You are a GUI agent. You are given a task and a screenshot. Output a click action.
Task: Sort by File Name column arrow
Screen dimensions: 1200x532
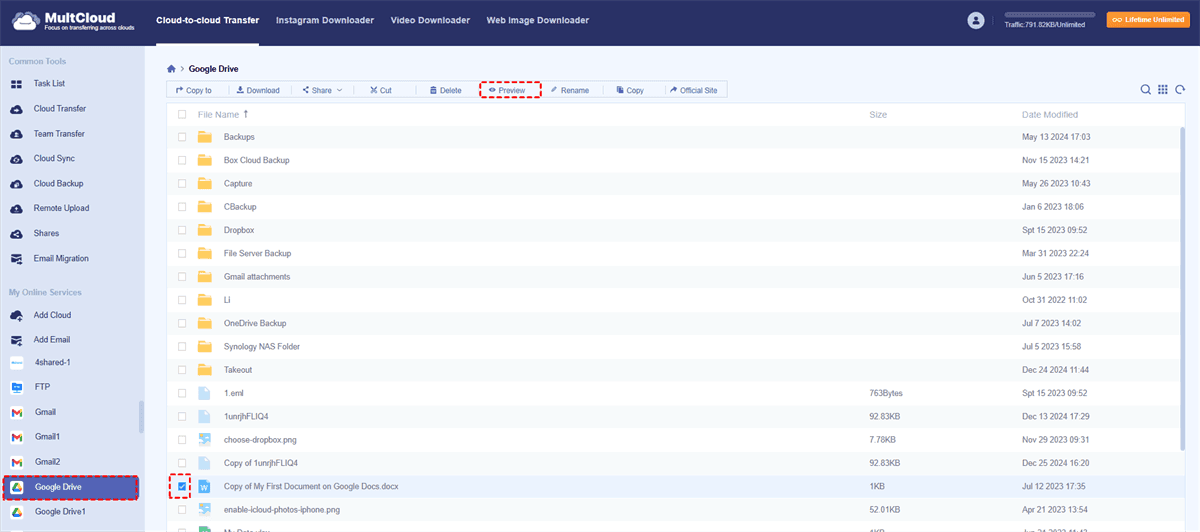[246, 114]
